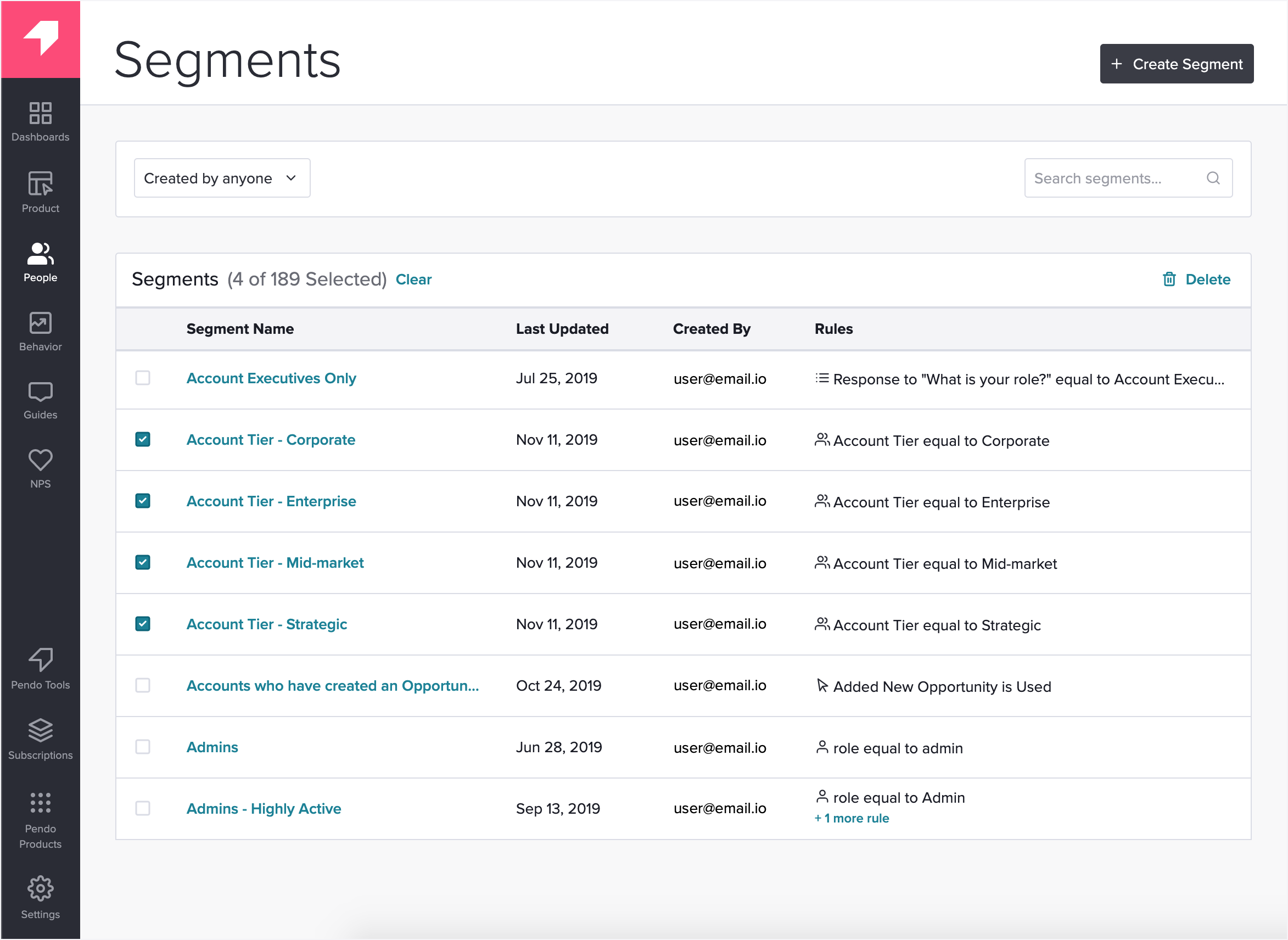Click account icon in Enterprise rule
Viewport: 1288px width, 940px height.
click(x=822, y=501)
